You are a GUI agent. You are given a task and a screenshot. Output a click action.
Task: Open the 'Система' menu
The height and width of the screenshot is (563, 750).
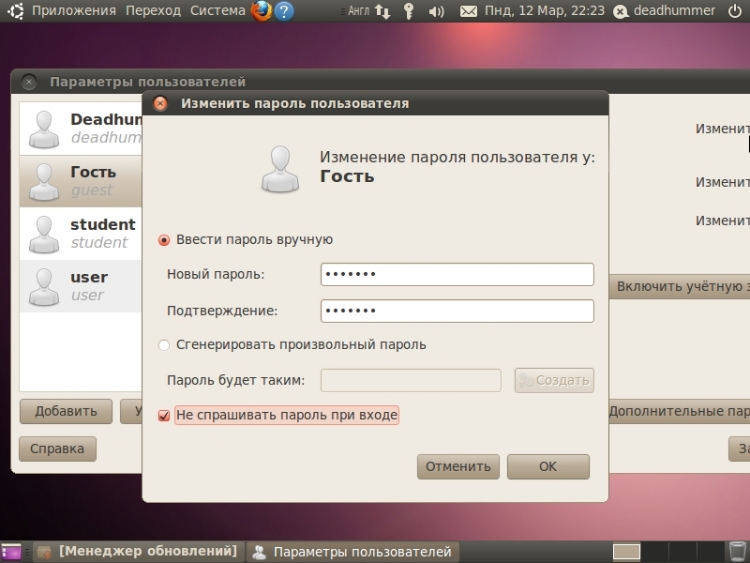(x=217, y=11)
